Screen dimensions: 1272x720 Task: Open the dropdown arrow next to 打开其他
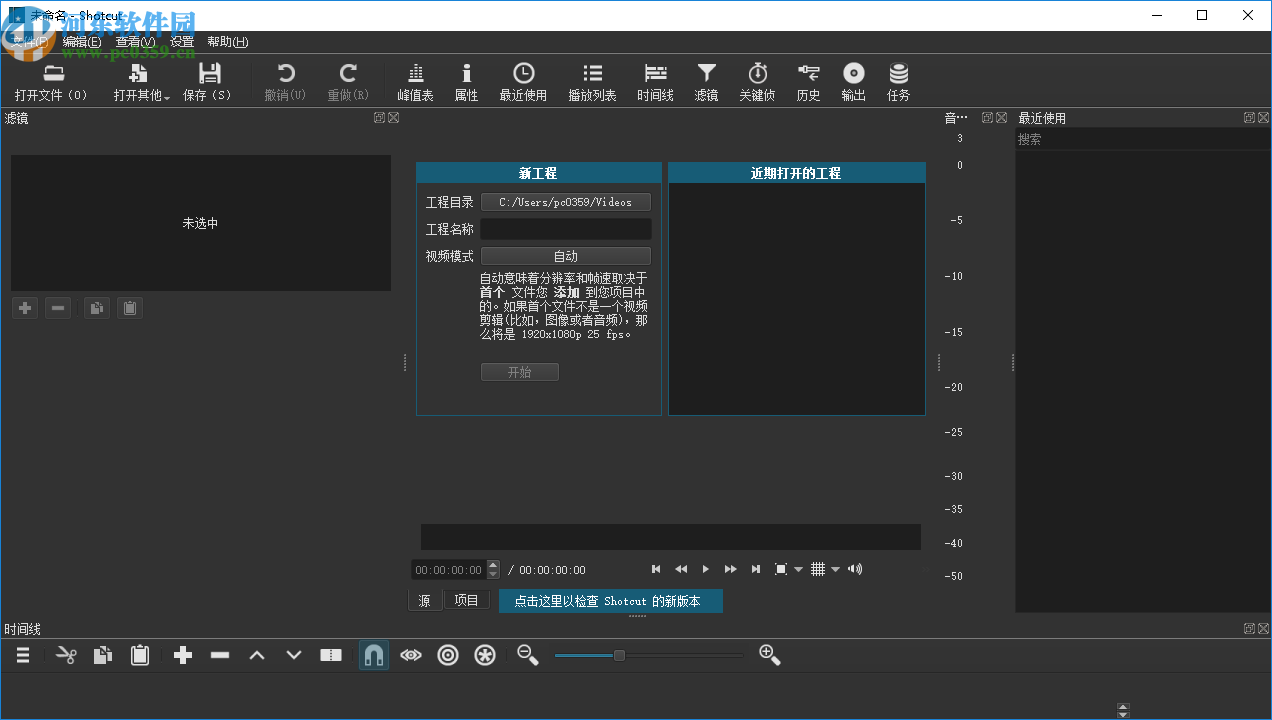pyautogui.click(x=166, y=96)
